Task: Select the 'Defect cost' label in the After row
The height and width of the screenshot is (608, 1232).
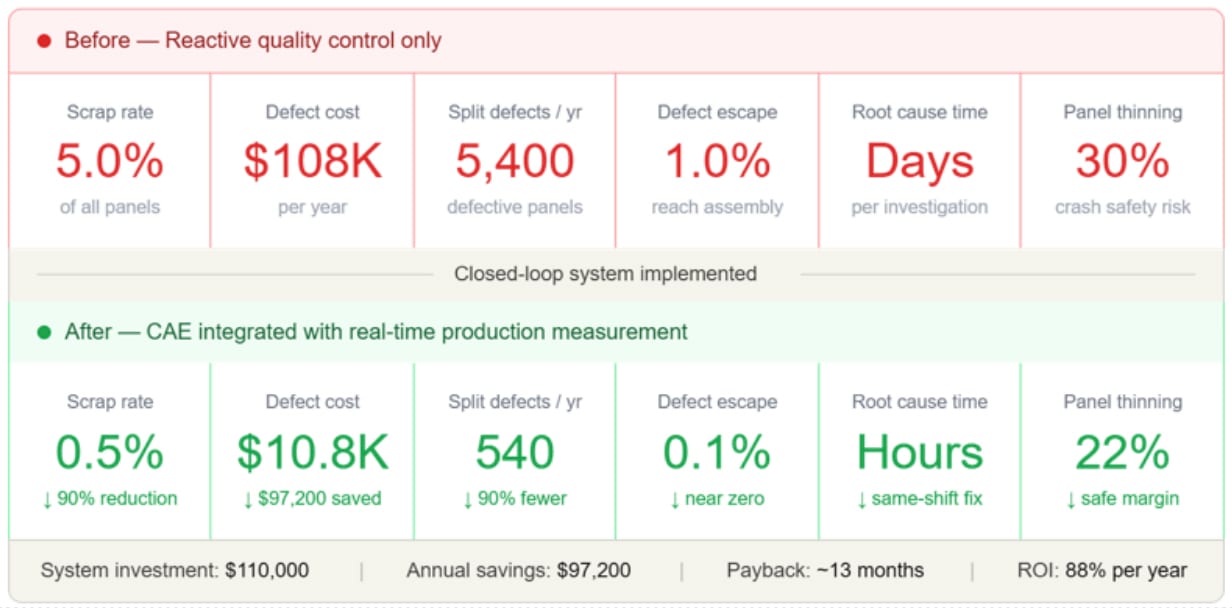Action: pos(312,402)
